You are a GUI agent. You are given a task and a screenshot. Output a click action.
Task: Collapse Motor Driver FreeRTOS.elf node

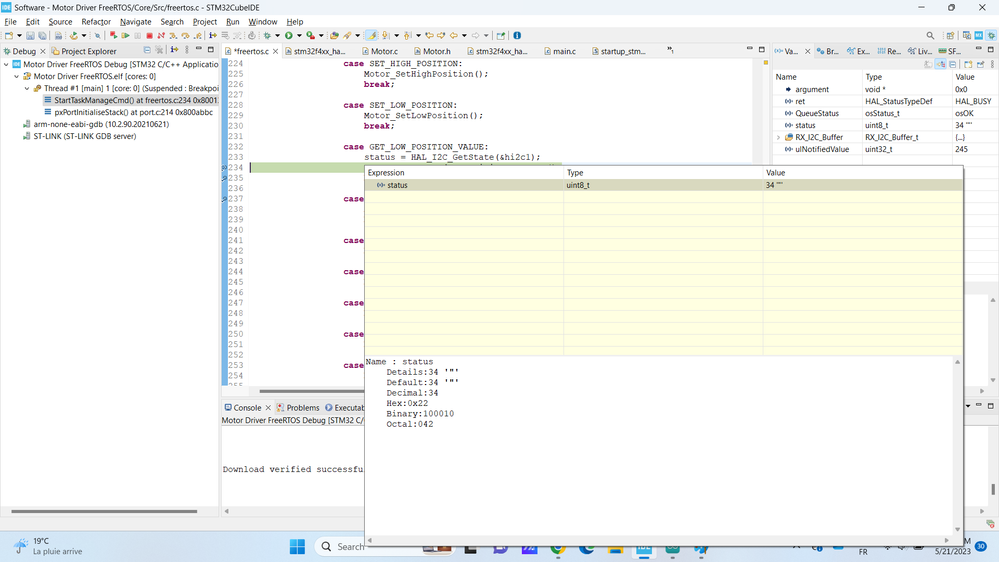pos(17,76)
